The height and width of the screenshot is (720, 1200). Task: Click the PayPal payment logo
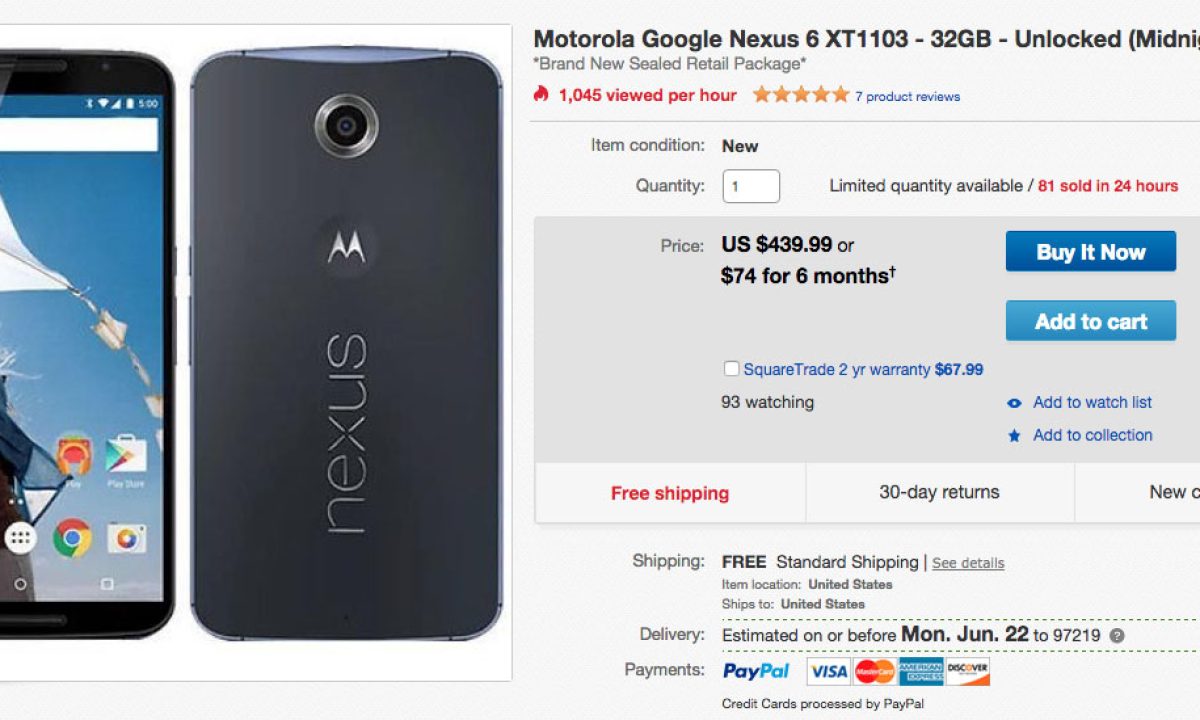[756, 671]
